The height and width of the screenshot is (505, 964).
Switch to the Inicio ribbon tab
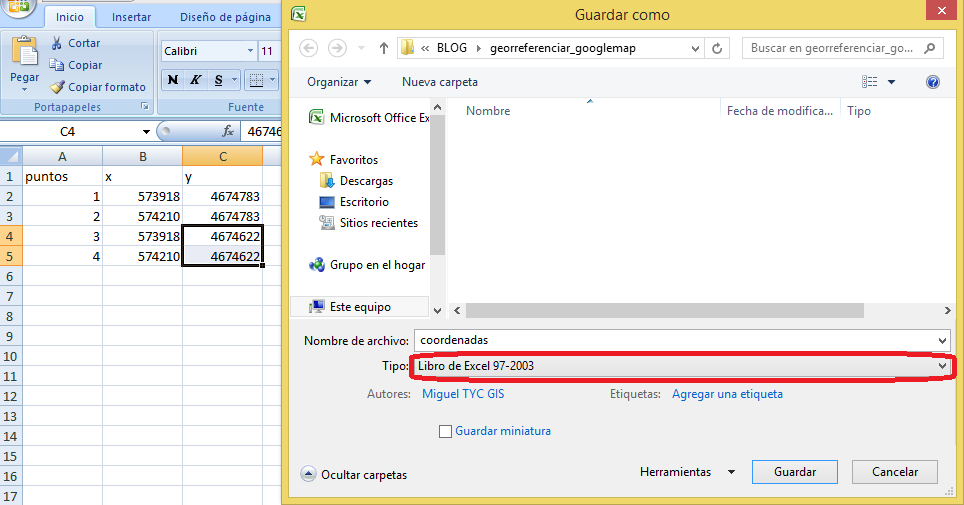(x=69, y=17)
